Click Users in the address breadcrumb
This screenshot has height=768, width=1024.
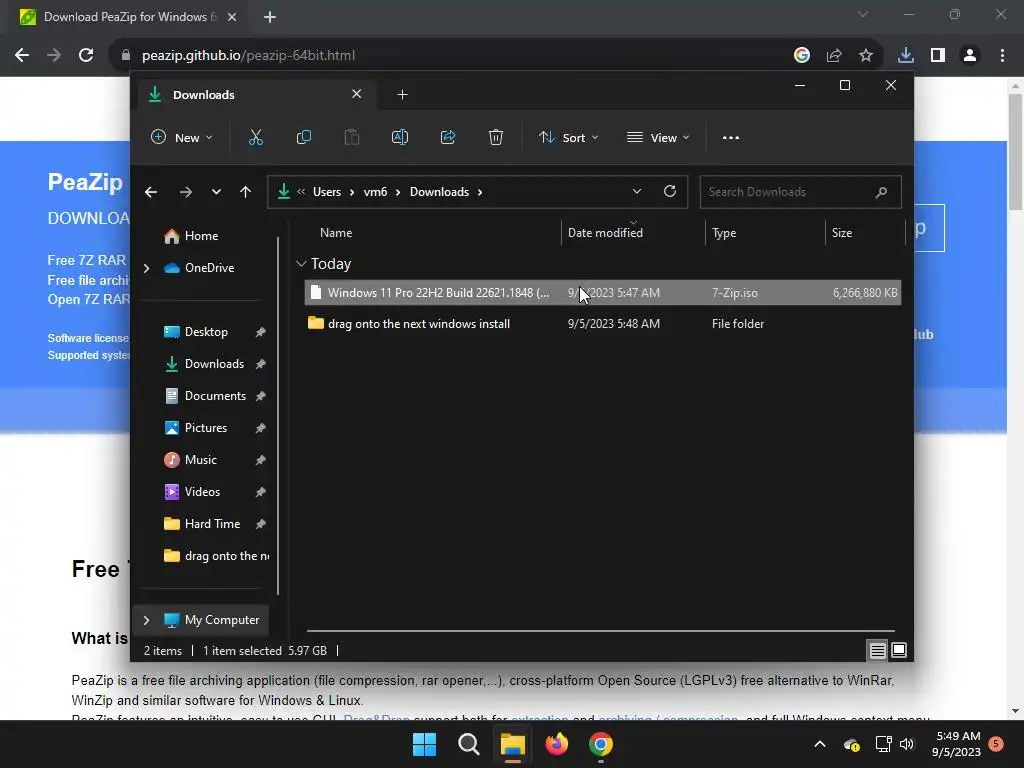click(x=327, y=192)
